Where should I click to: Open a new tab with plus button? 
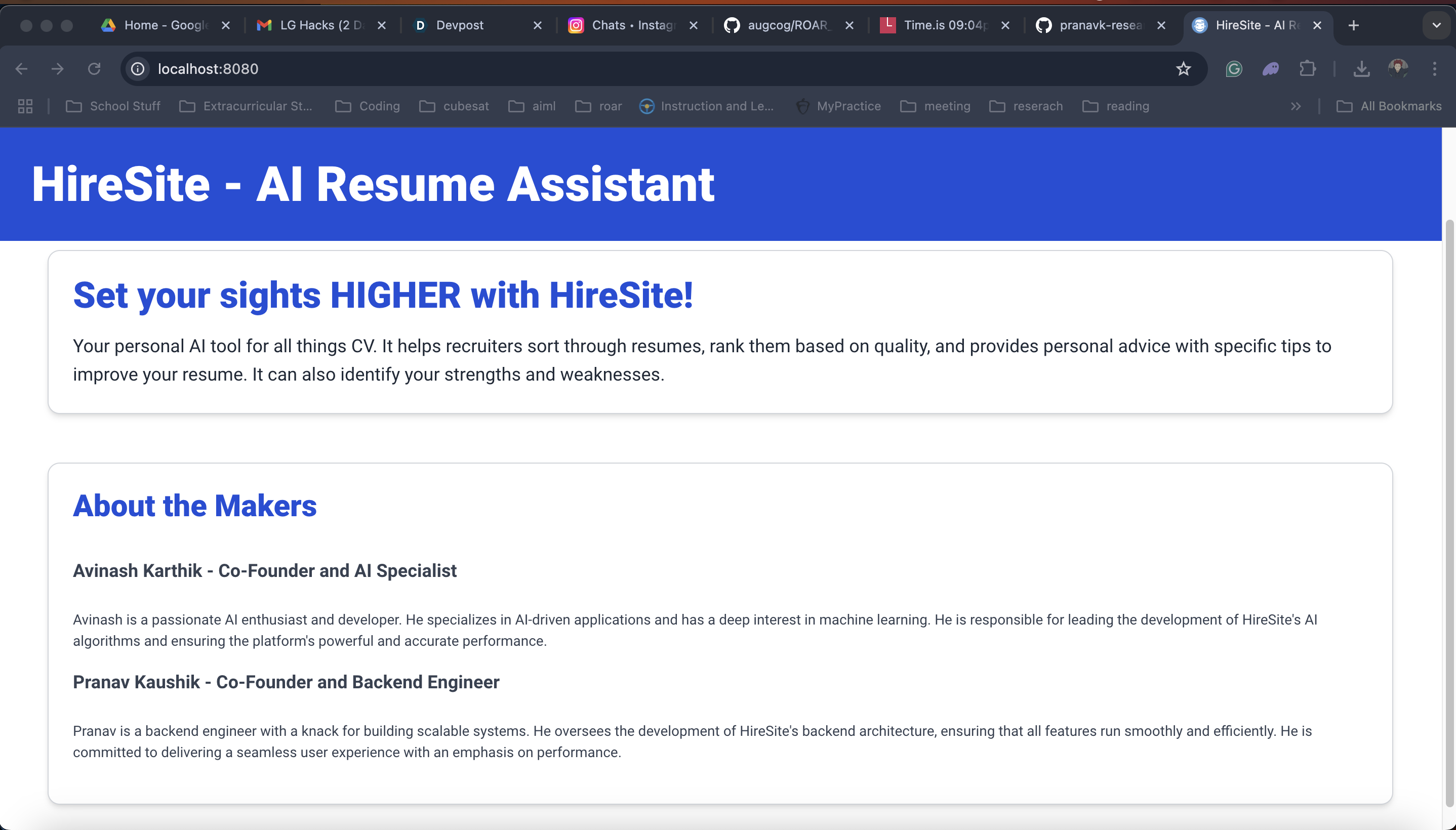(x=1353, y=25)
